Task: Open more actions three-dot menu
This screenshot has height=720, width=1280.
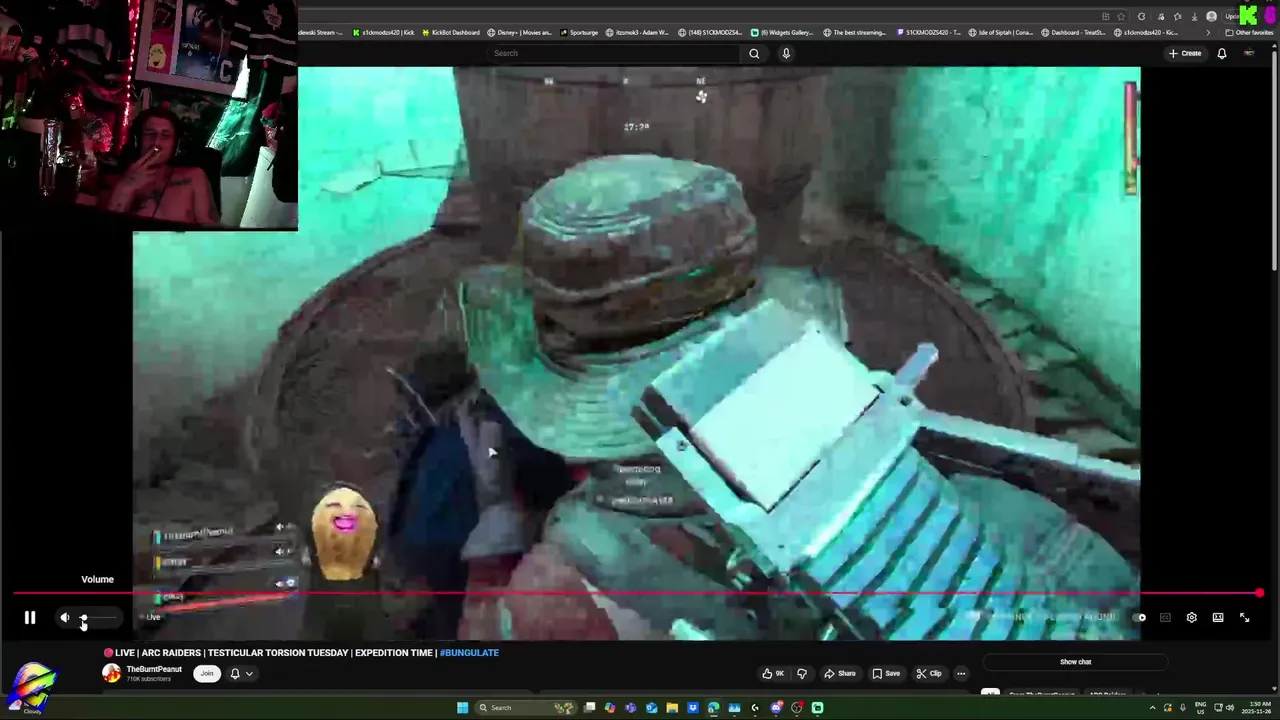Action: 961,673
